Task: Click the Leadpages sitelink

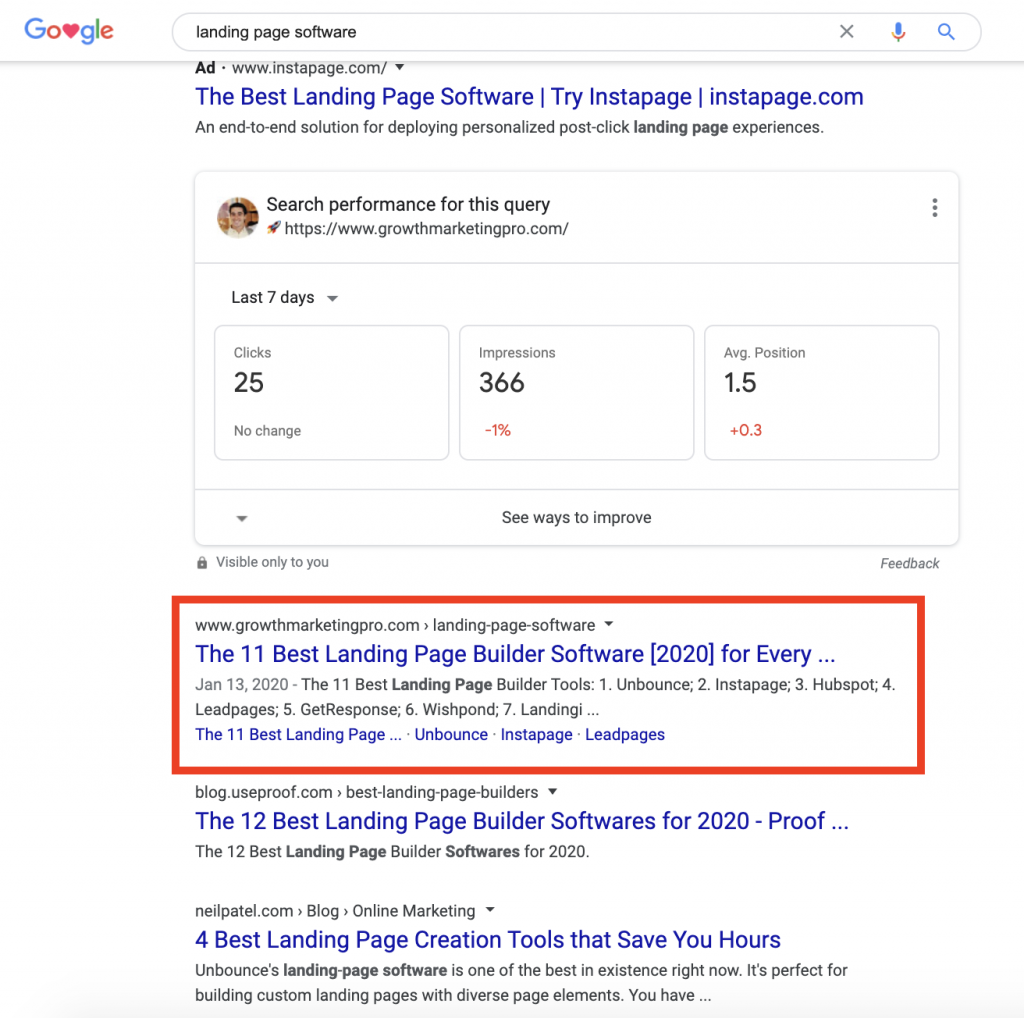Action: coord(624,735)
